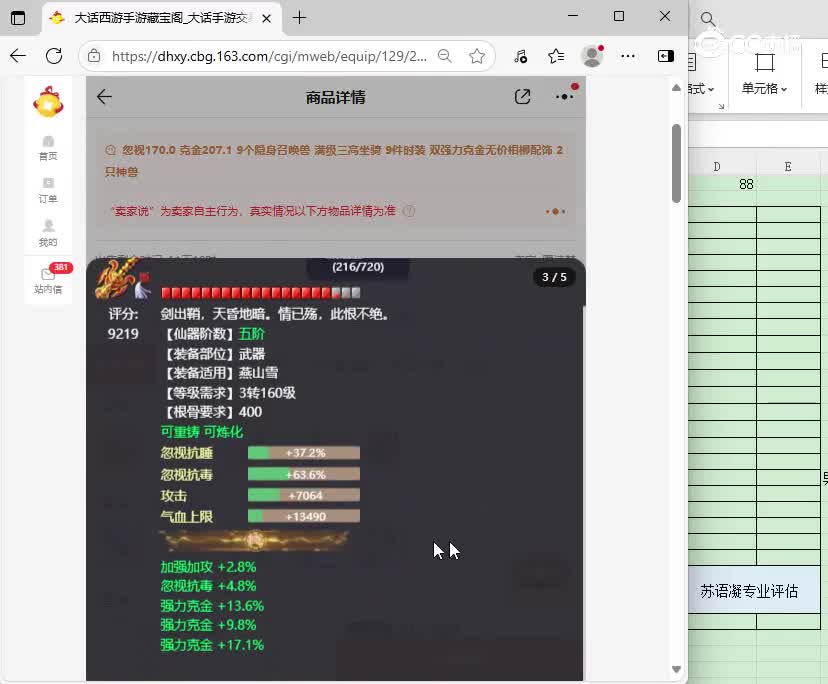Screen dimensions: 828x684
Task: Open 单元格 dropdown in spreadsheet ribbon
Action: point(764,74)
